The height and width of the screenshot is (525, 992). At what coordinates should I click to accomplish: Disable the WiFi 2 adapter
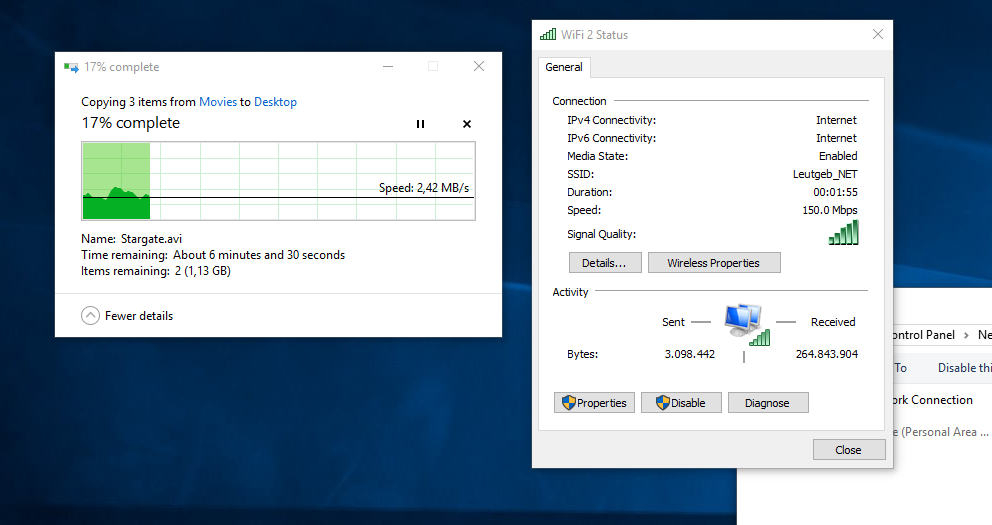681,403
